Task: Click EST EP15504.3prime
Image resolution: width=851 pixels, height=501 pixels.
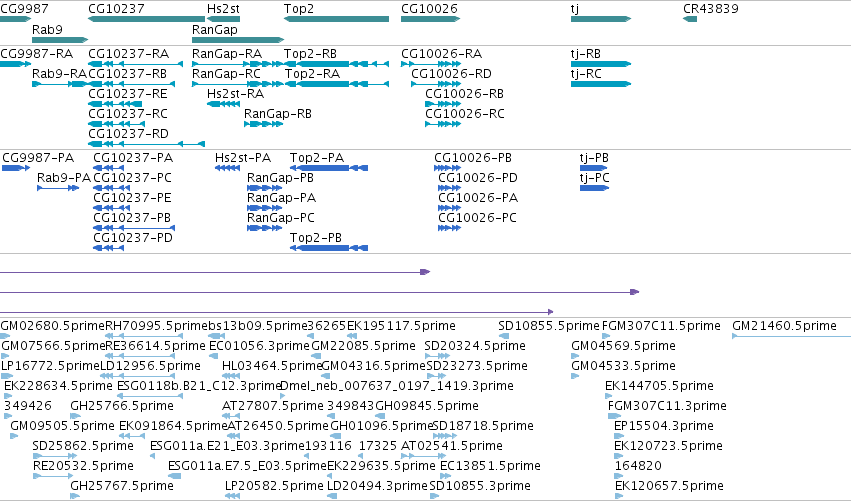Action: (x=619, y=436)
